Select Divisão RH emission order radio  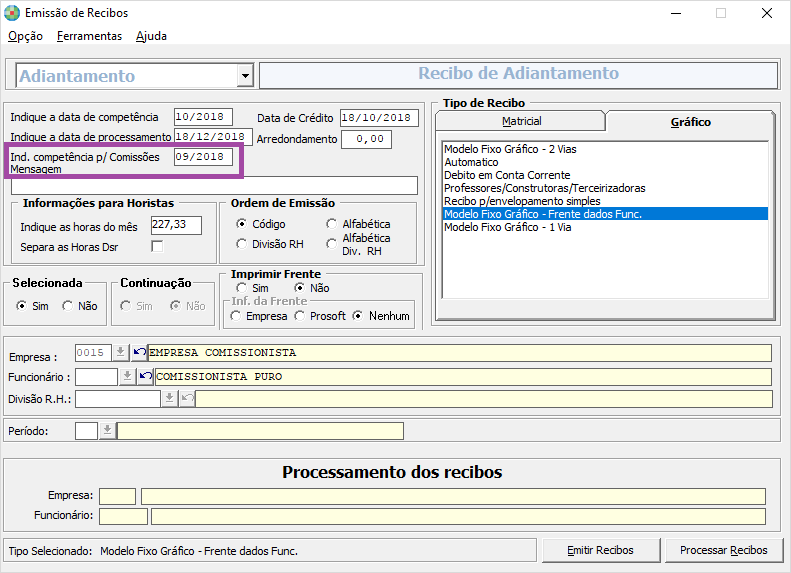(x=242, y=244)
